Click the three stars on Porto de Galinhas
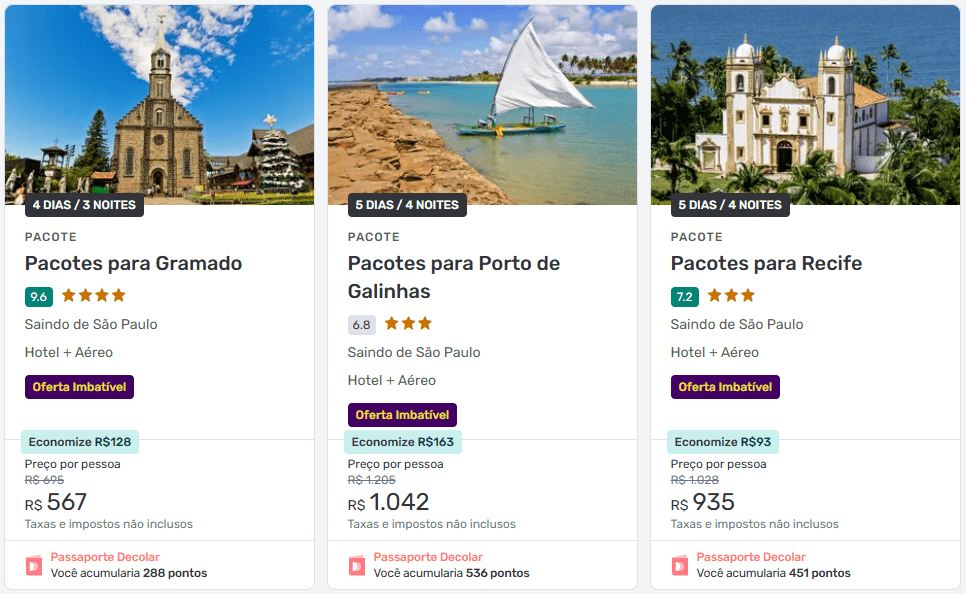The width and height of the screenshot is (966, 594). pyautogui.click(x=408, y=323)
